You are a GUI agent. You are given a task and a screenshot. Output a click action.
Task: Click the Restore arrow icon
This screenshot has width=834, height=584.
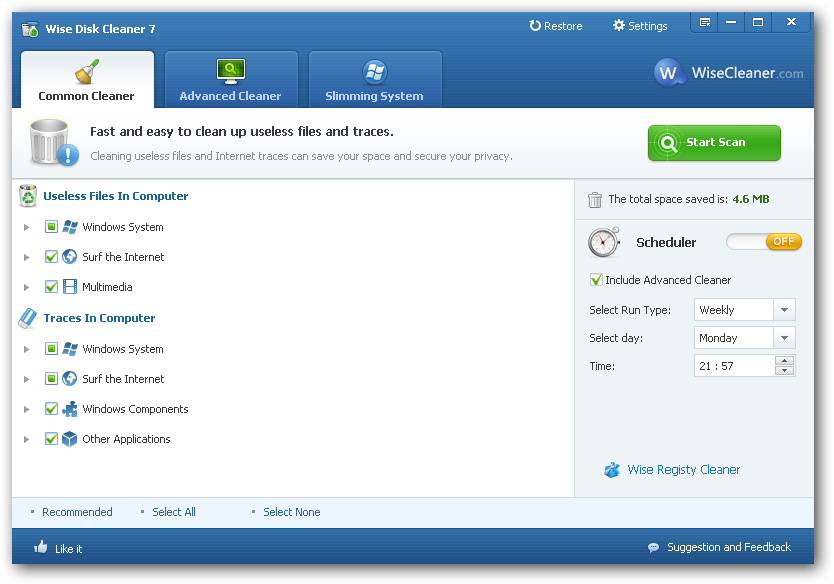pyautogui.click(x=535, y=26)
